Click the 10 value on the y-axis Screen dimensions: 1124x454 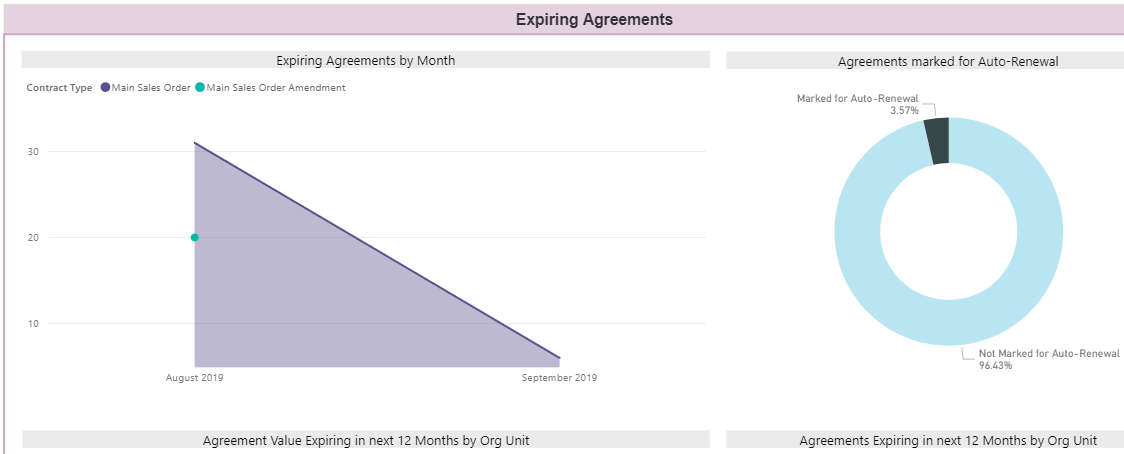pos(33,323)
